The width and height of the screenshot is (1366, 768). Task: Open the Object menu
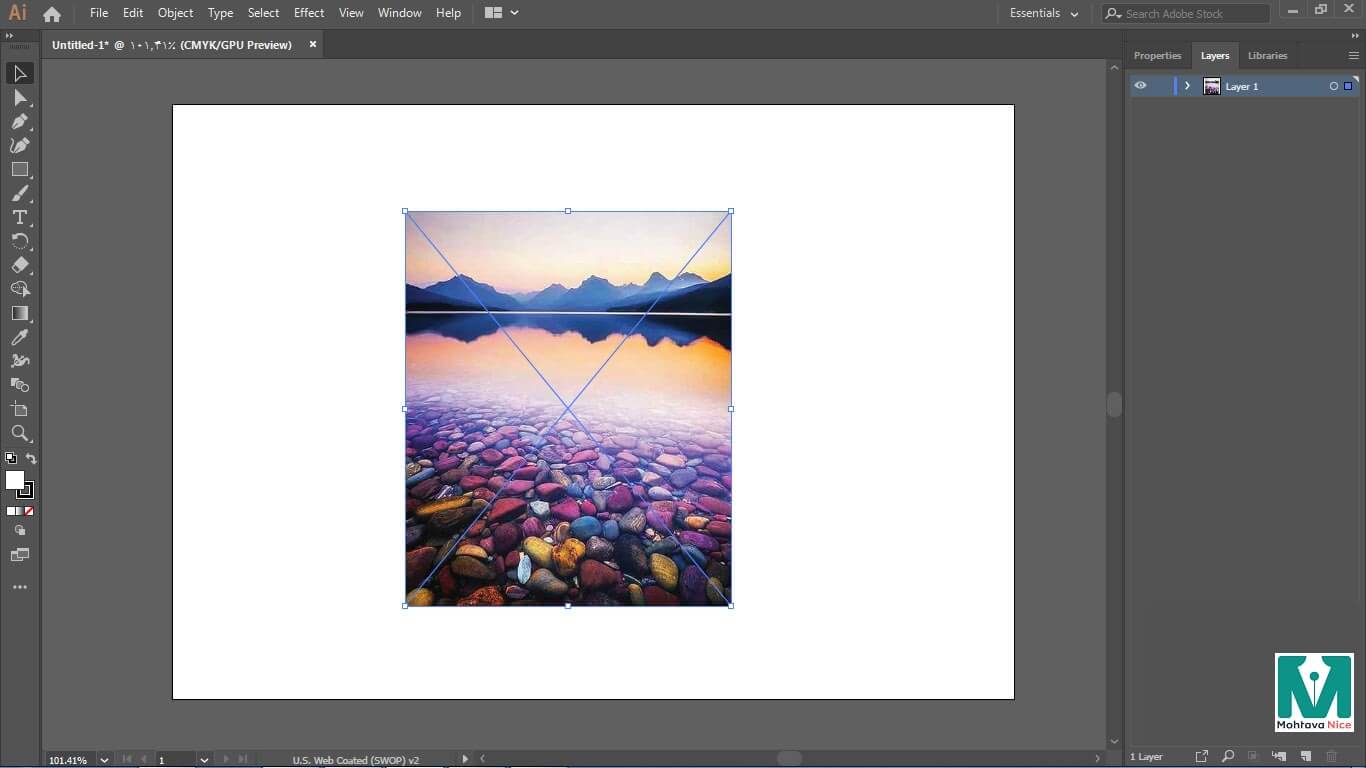175,13
